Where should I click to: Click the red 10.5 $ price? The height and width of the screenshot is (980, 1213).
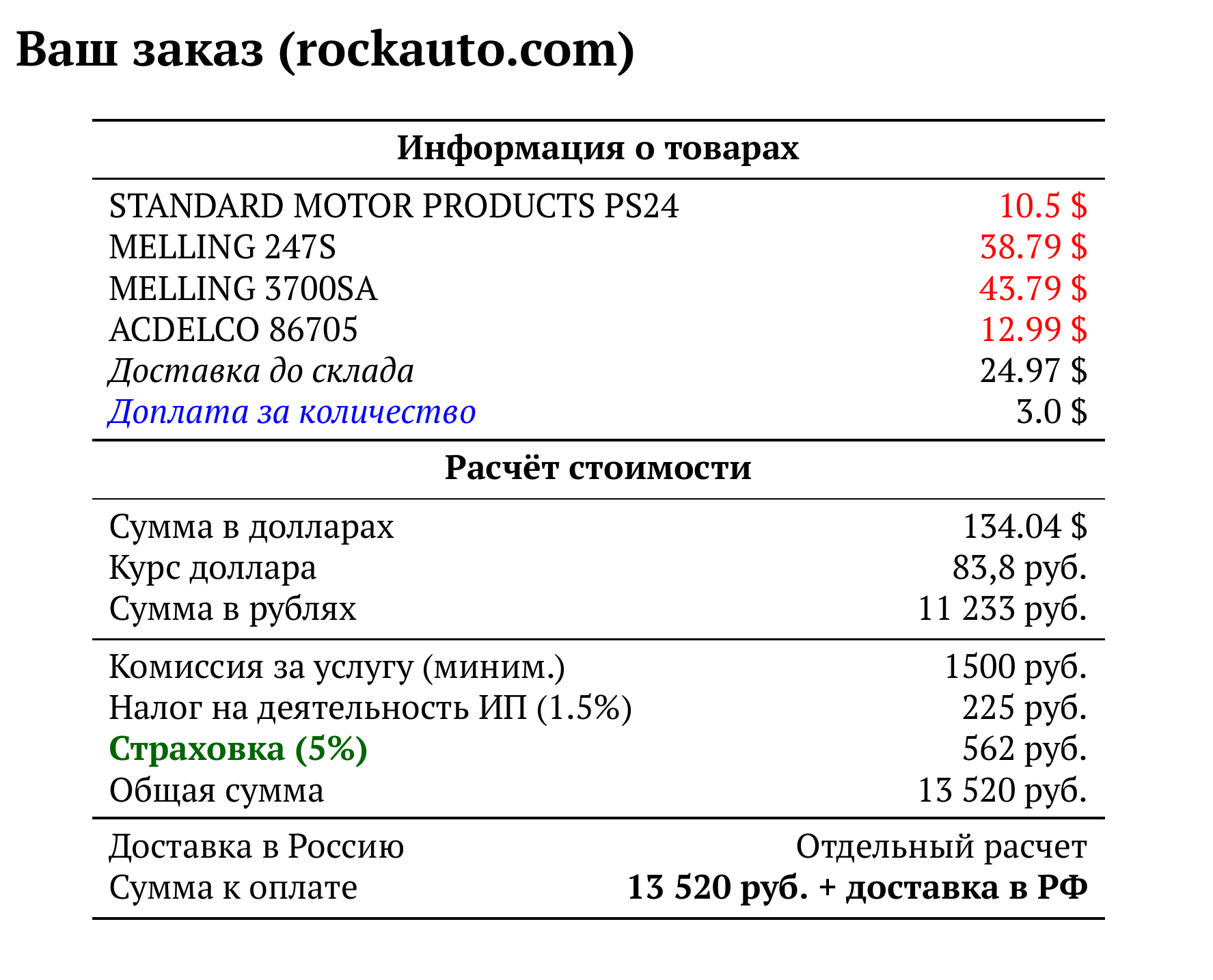1042,206
